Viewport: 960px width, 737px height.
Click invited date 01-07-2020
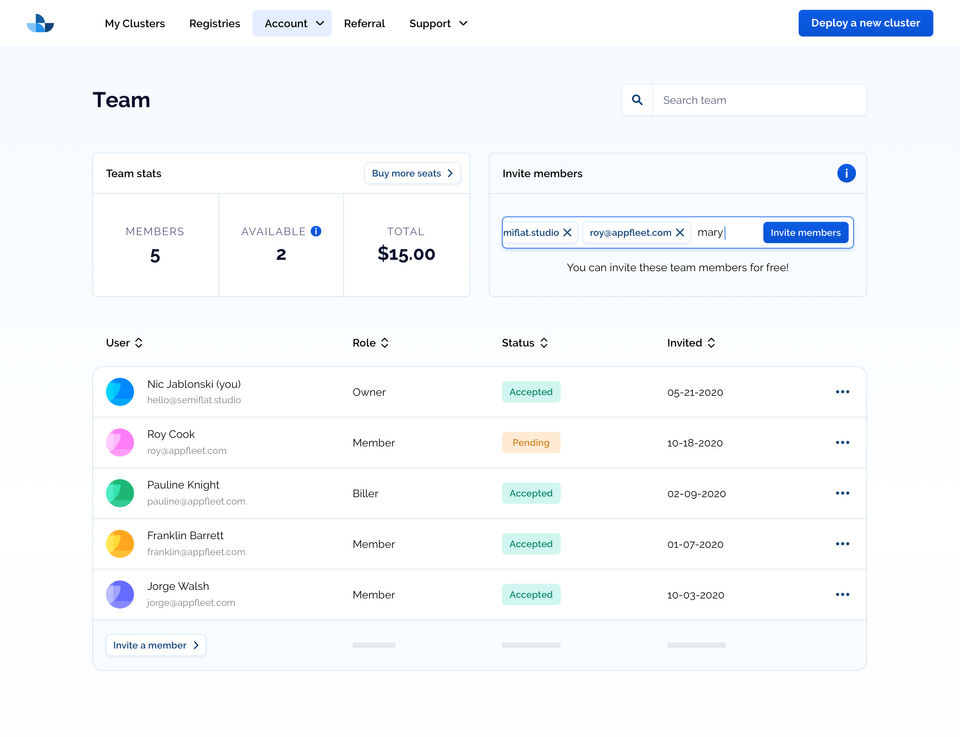click(x=696, y=544)
